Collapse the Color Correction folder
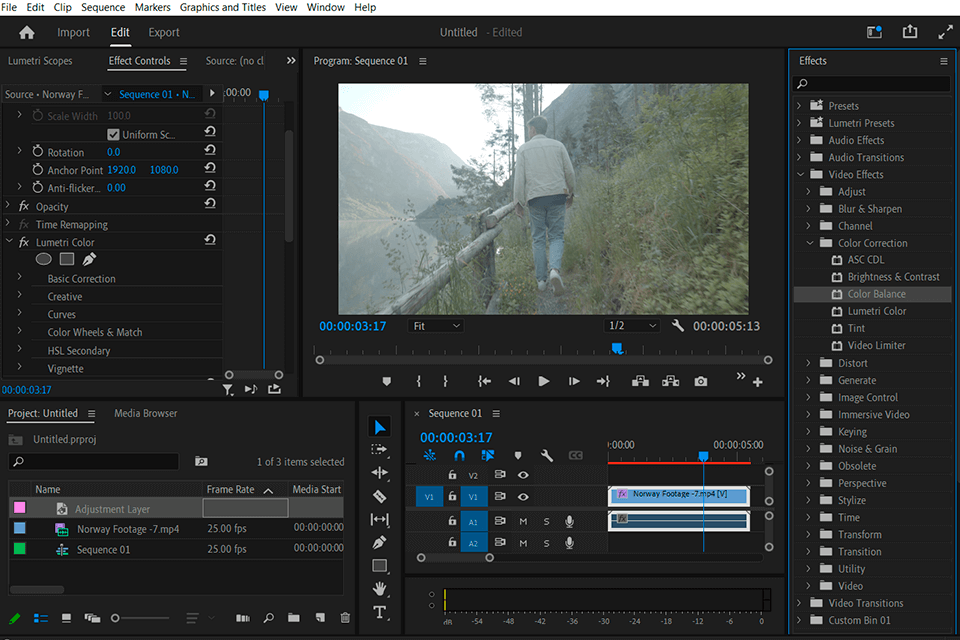This screenshot has height=640, width=960. (x=809, y=243)
